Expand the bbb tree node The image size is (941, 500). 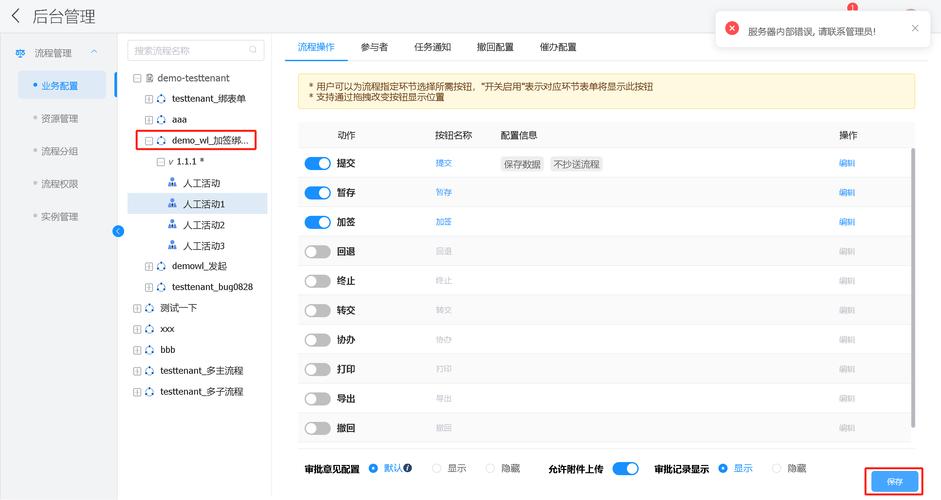(137, 350)
